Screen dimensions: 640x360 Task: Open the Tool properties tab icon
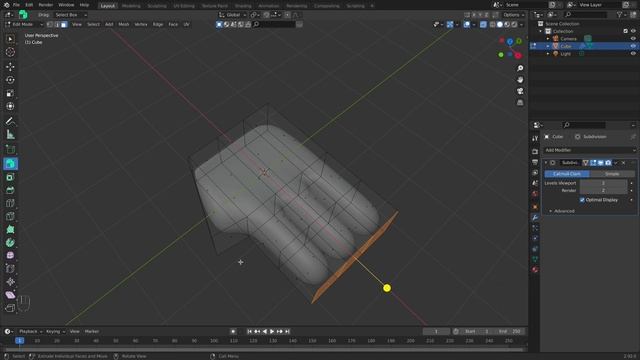[535, 139]
